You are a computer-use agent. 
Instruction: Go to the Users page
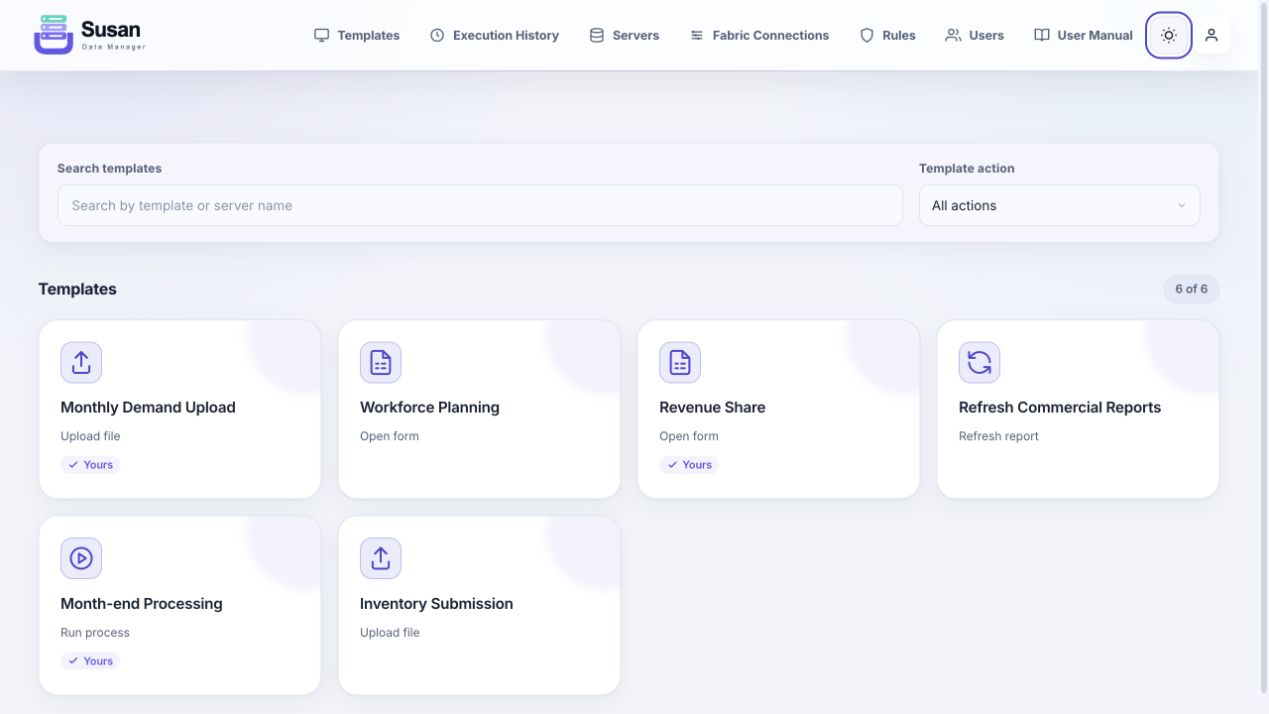point(975,35)
